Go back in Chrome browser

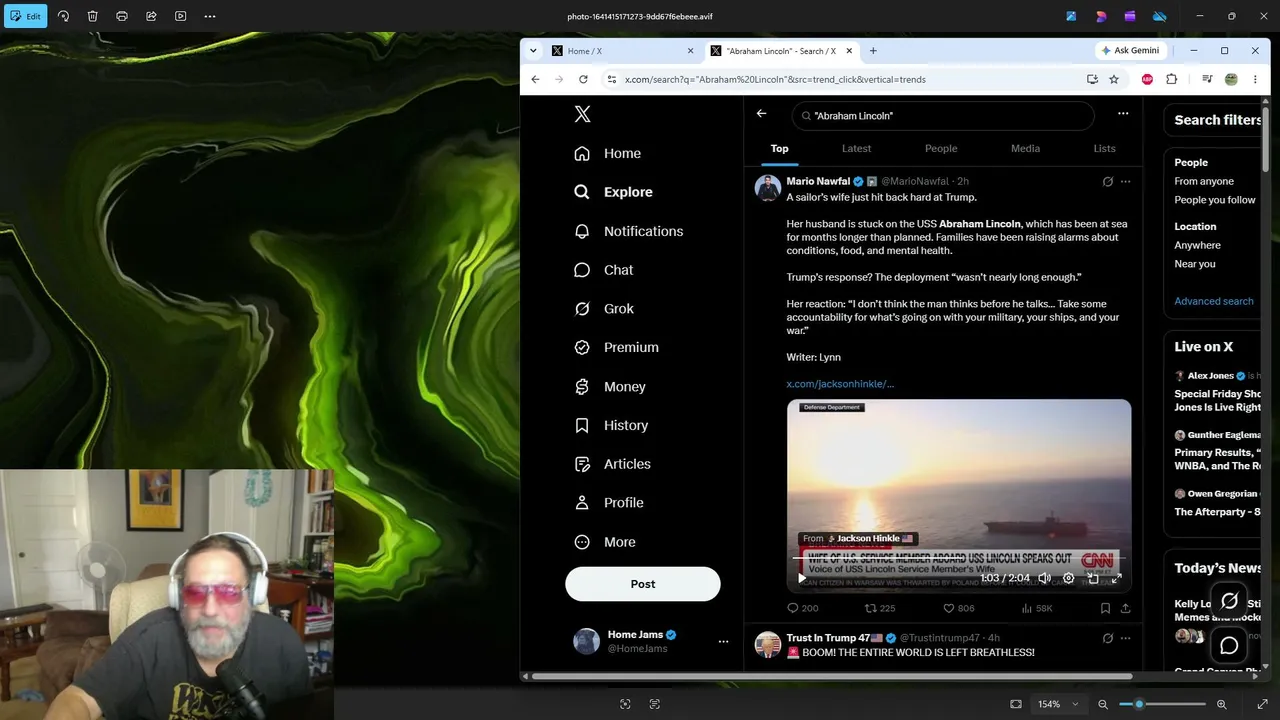pos(535,79)
